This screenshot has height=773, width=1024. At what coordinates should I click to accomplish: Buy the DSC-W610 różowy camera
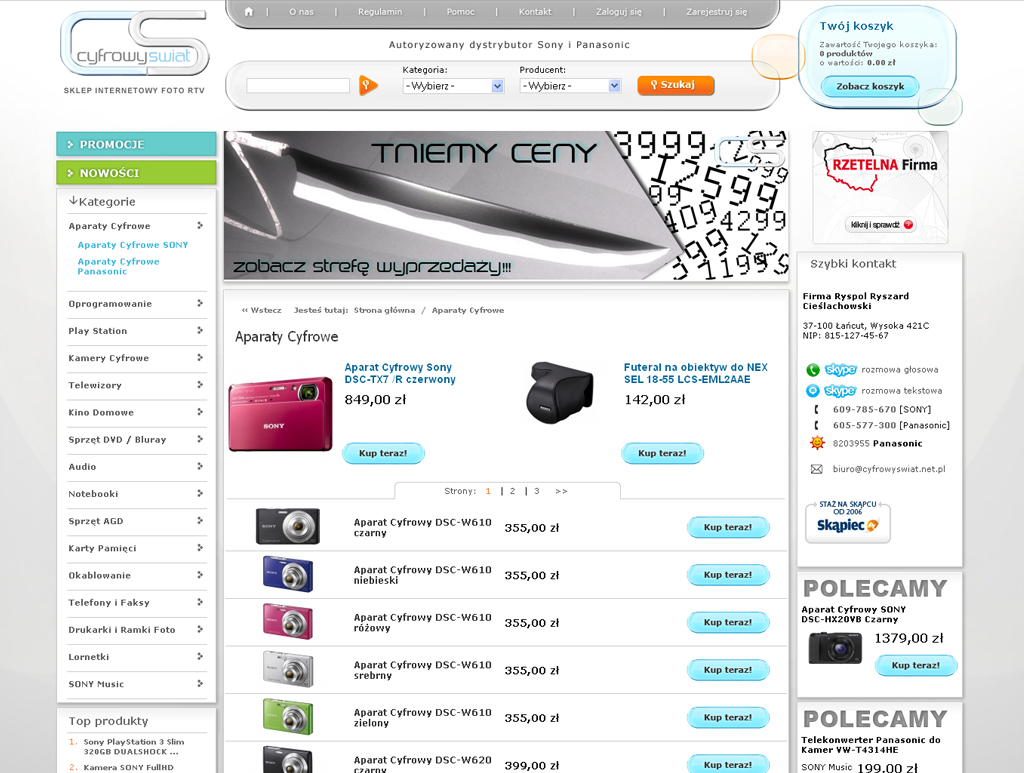click(727, 622)
